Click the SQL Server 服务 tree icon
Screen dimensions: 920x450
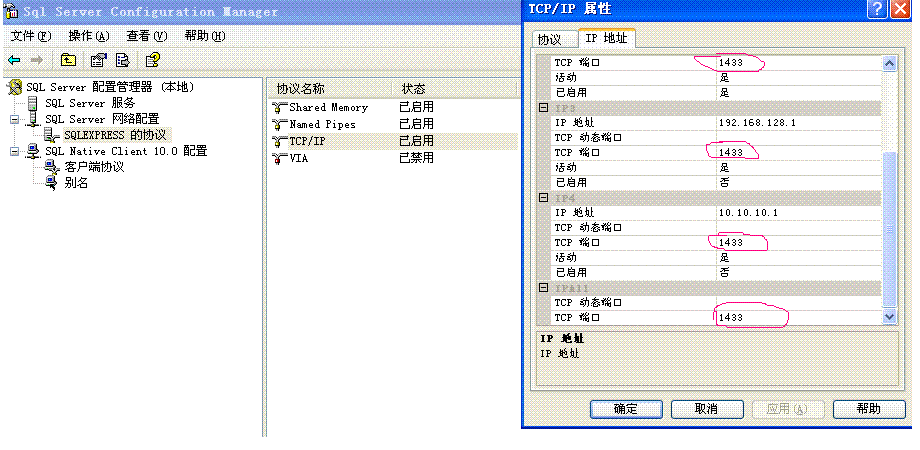click(33, 103)
